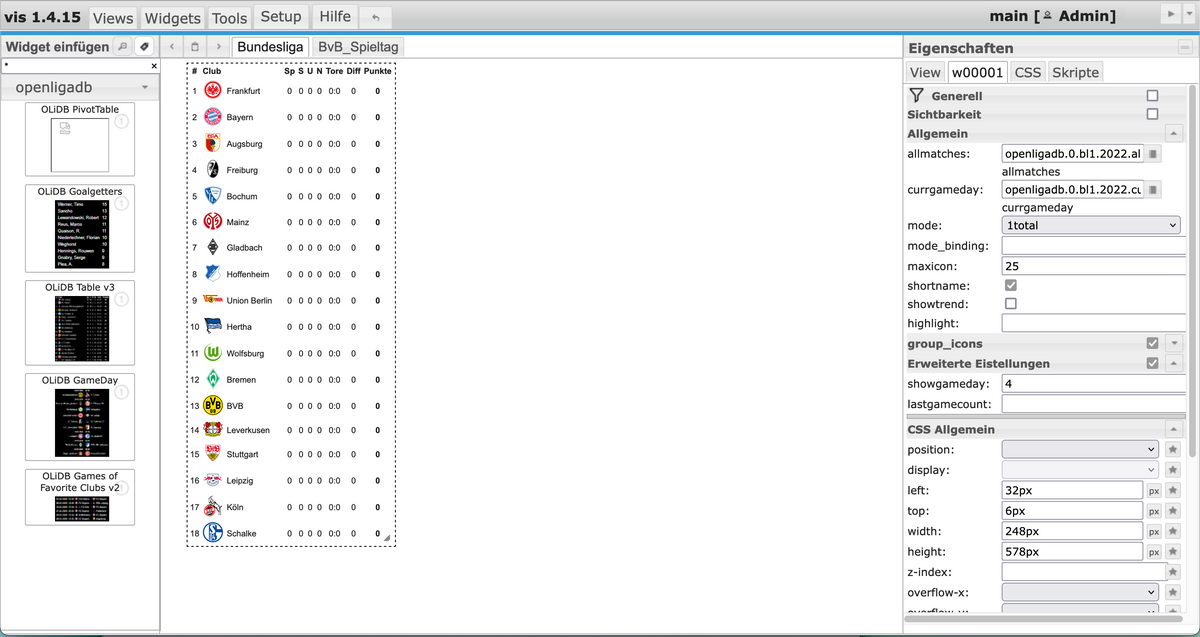Open object ID picker for allmatches
The height and width of the screenshot is (637, 1200).
(1152, 154)
